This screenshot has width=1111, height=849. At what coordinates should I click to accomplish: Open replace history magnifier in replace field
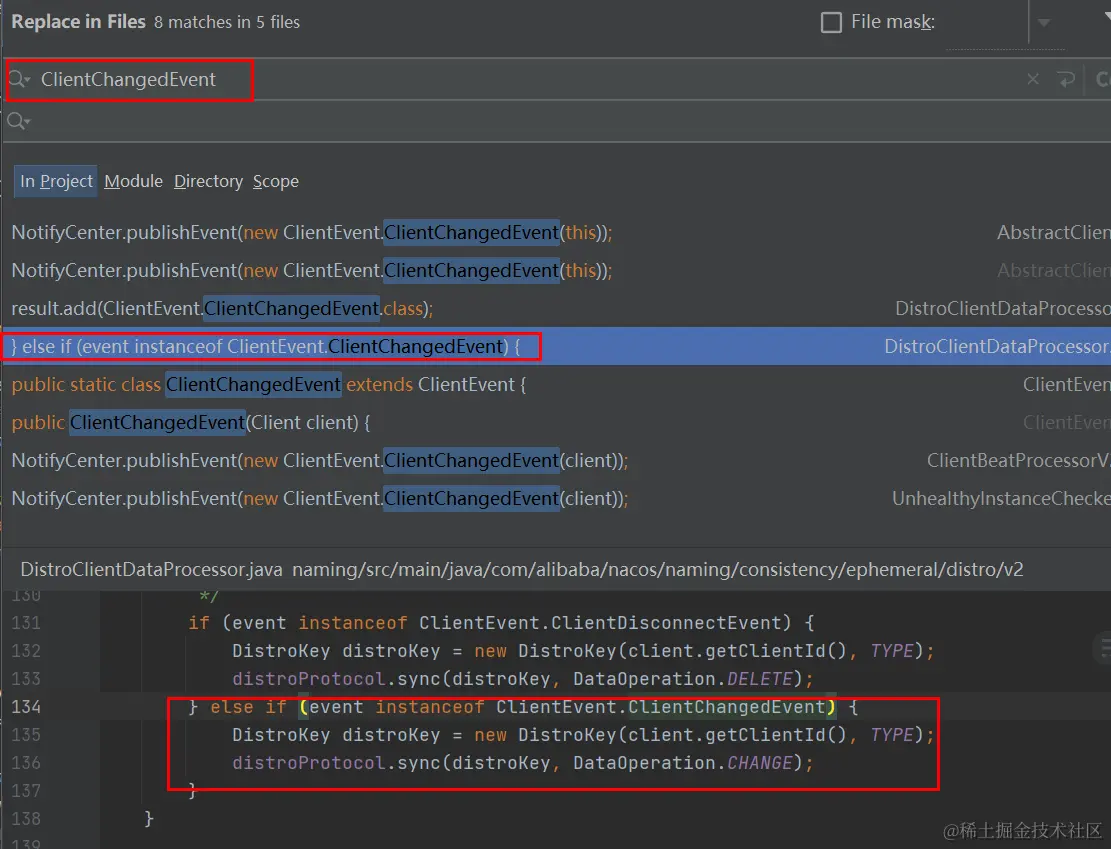coord(19,122)
